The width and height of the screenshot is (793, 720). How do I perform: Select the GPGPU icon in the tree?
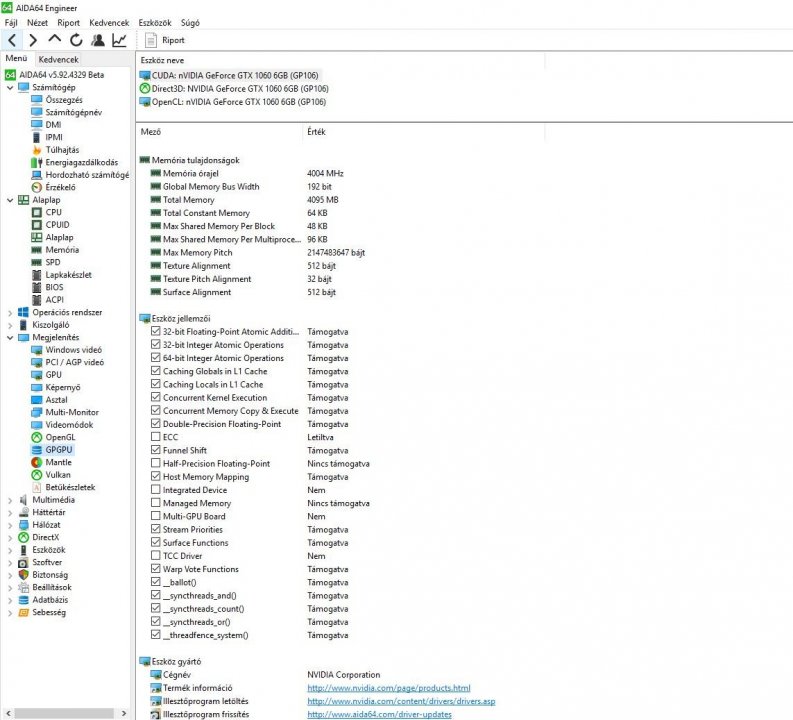click(x=36, y=450)
